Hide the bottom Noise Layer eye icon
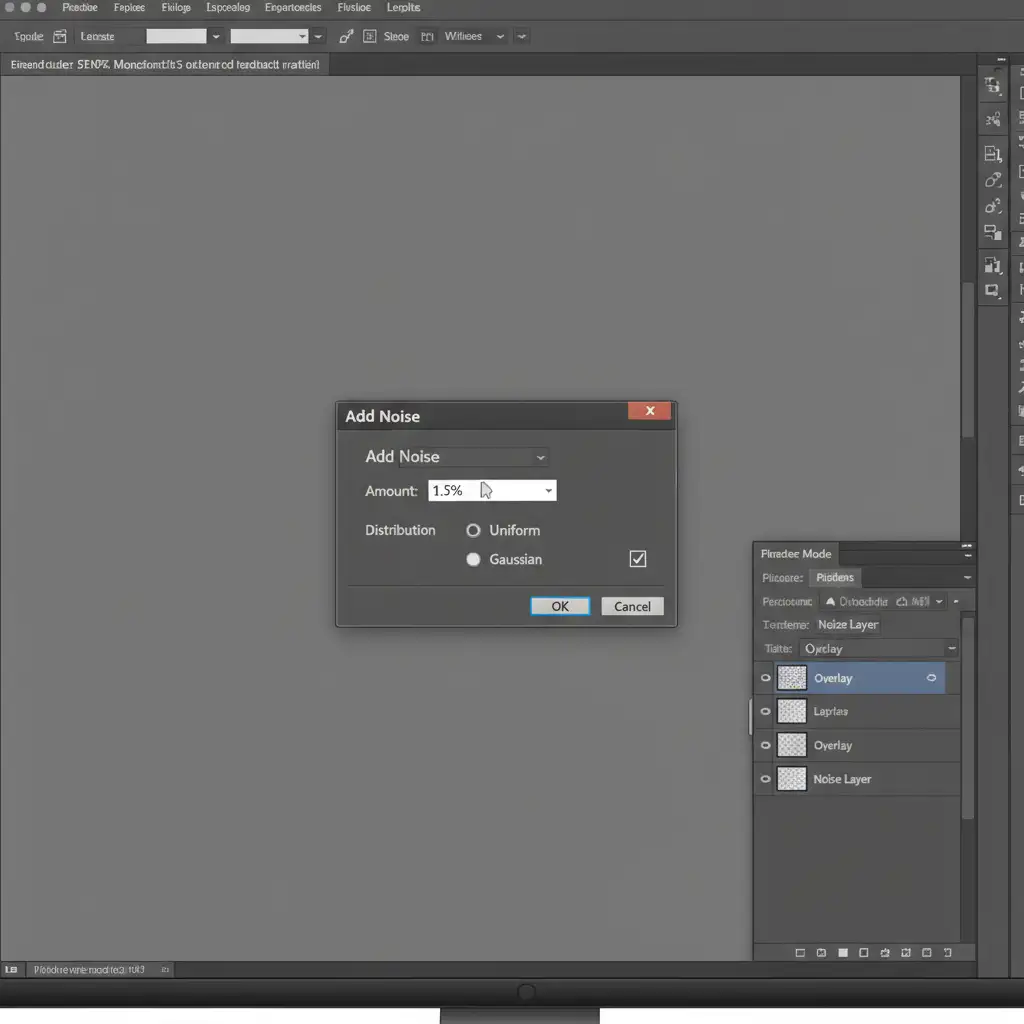Screen dimensions: 1024x1024 point(766,779)
